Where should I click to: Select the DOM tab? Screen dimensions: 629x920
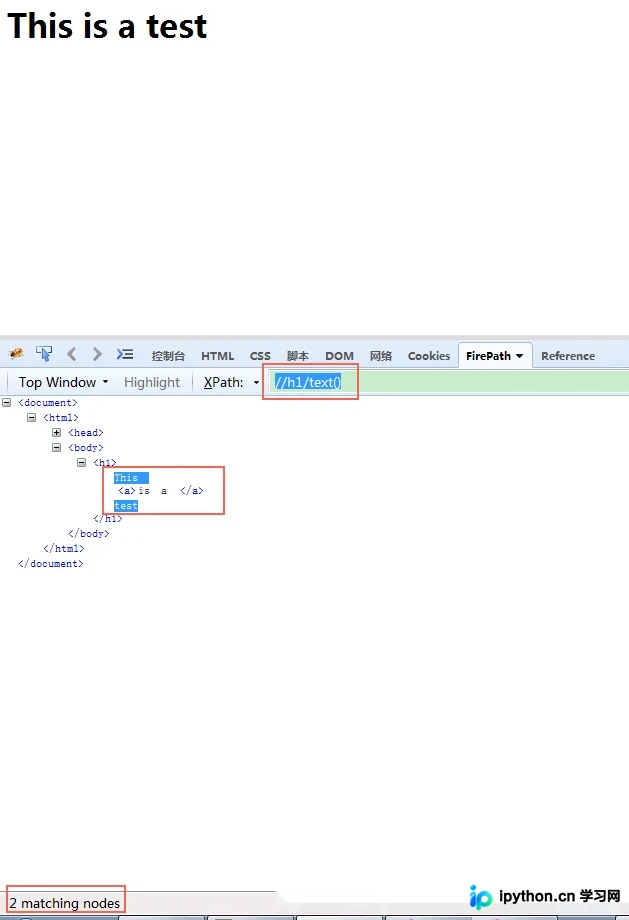point(339,356)
